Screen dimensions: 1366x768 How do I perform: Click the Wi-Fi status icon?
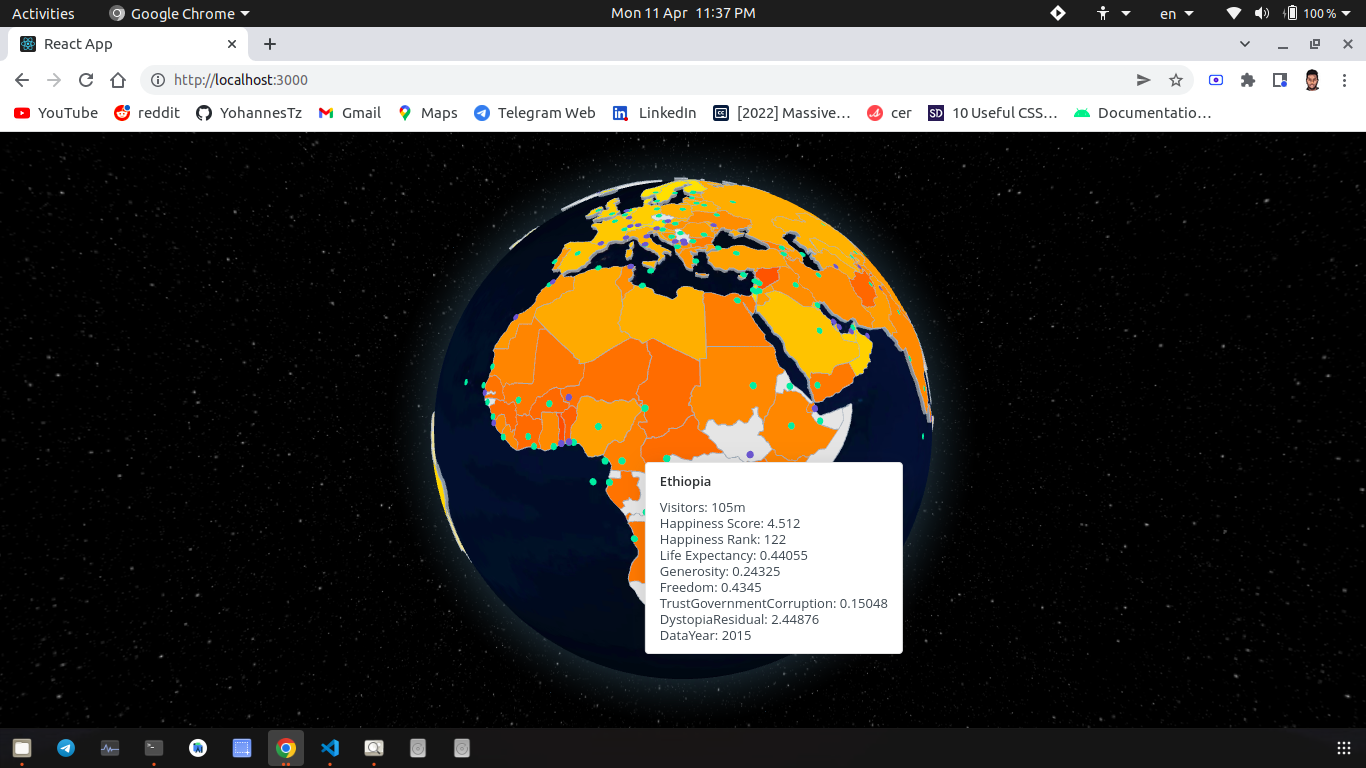coord(1234,13)
